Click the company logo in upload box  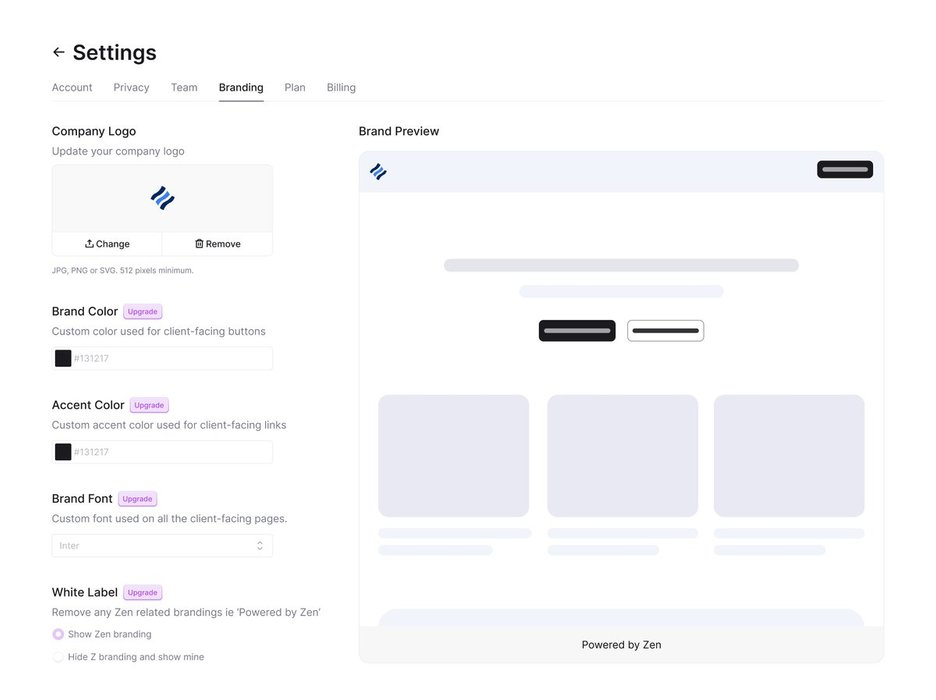click(162, 198)
